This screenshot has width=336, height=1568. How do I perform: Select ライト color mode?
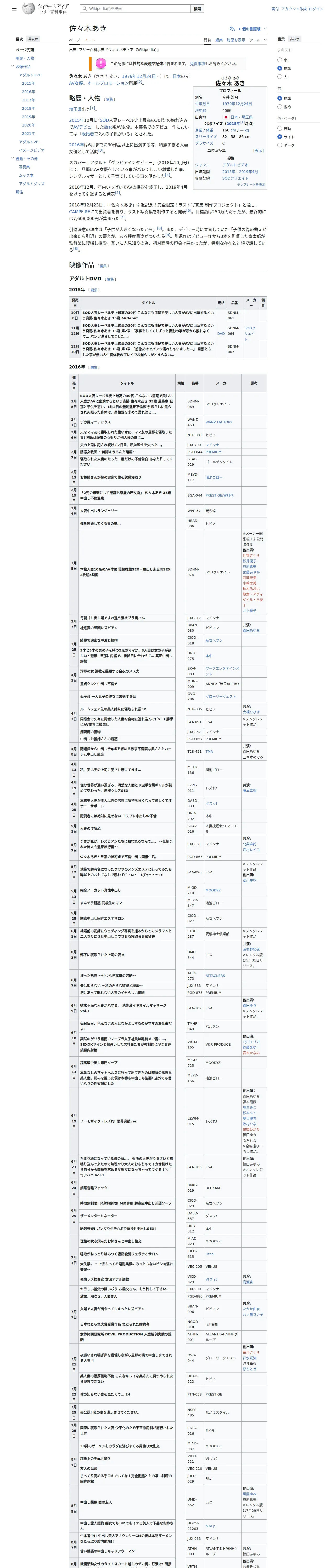point(280,137)
